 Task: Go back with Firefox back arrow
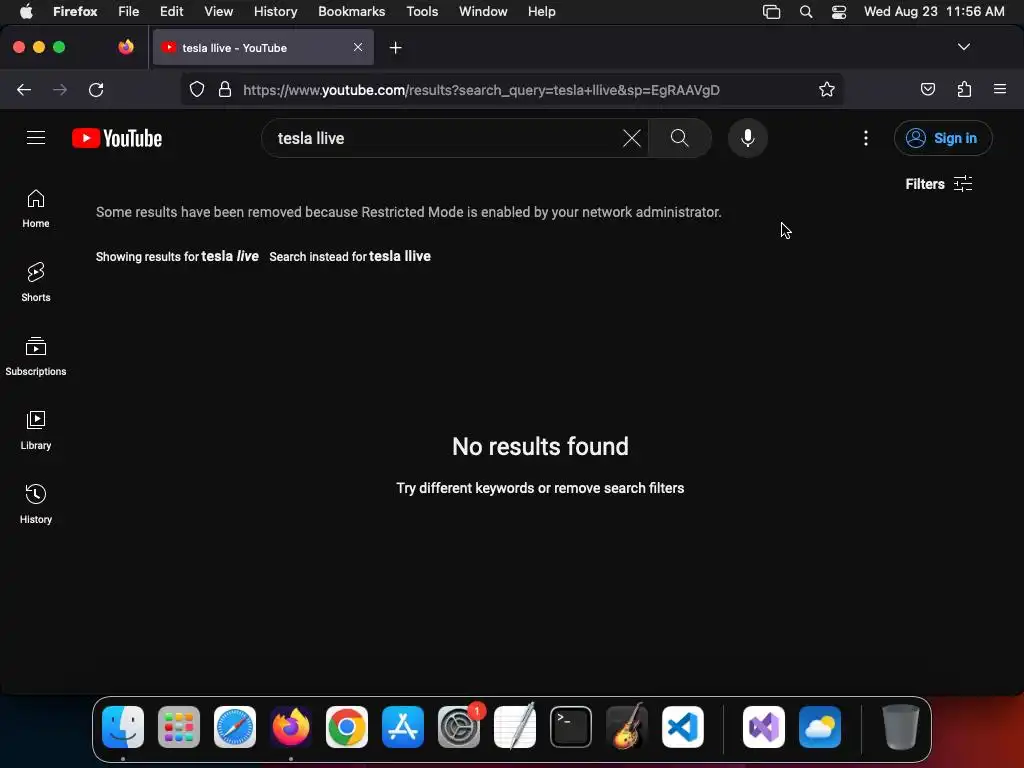(x=24, y=89)
